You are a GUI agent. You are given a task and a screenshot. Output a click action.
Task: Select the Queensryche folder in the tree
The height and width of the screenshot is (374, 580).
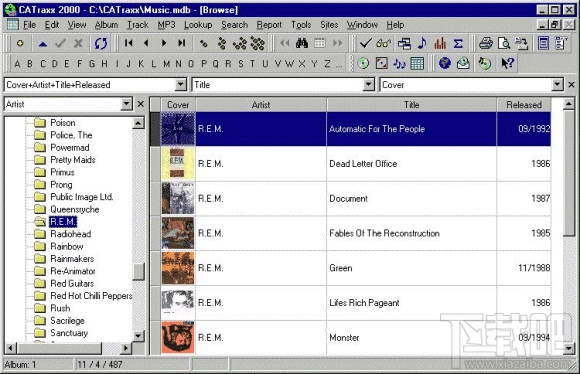click(74, 209)
